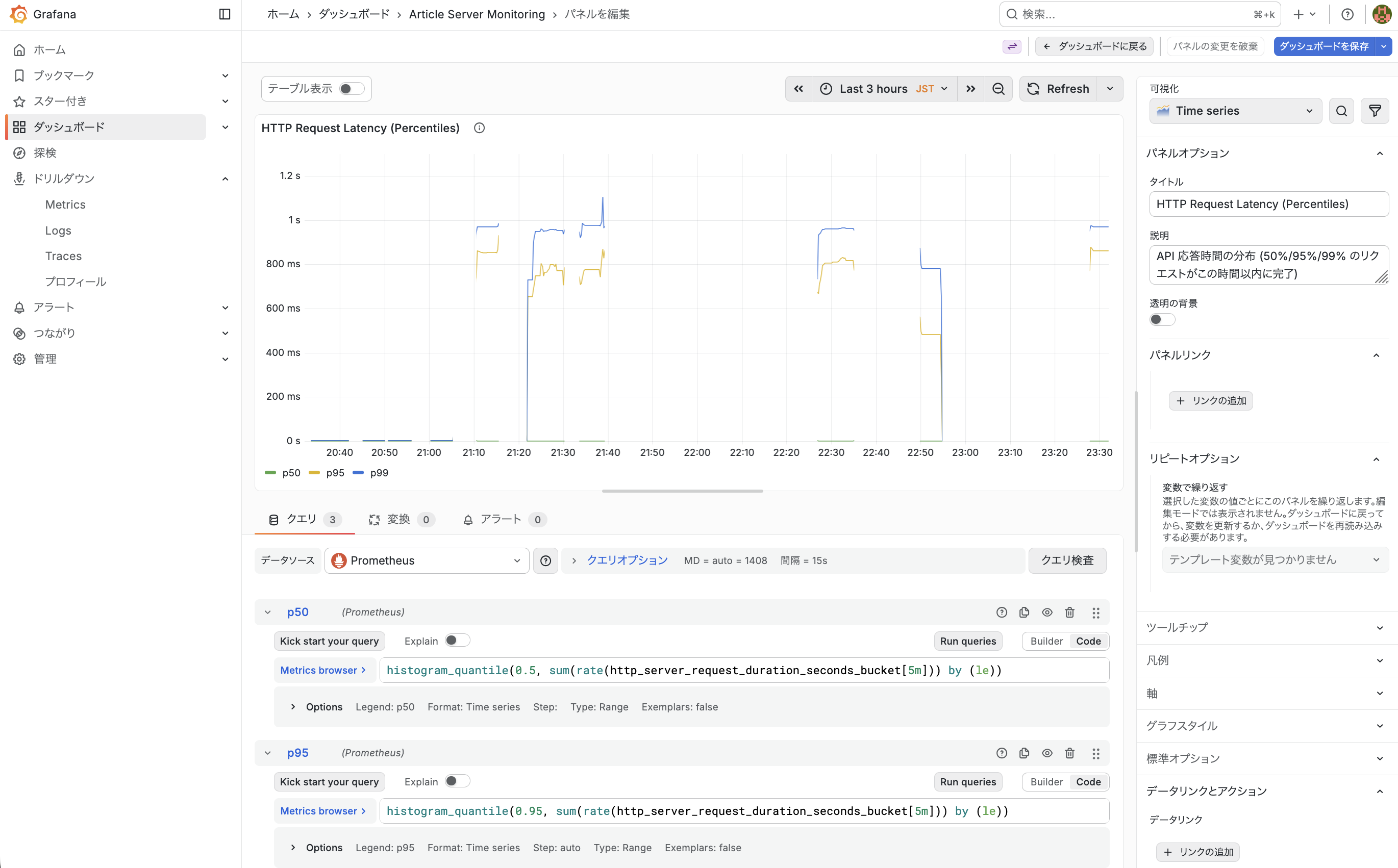Click the クエリ検査 query inspector button
This screenshot has width=1398, height=868.
click(x=1066, y=561)
